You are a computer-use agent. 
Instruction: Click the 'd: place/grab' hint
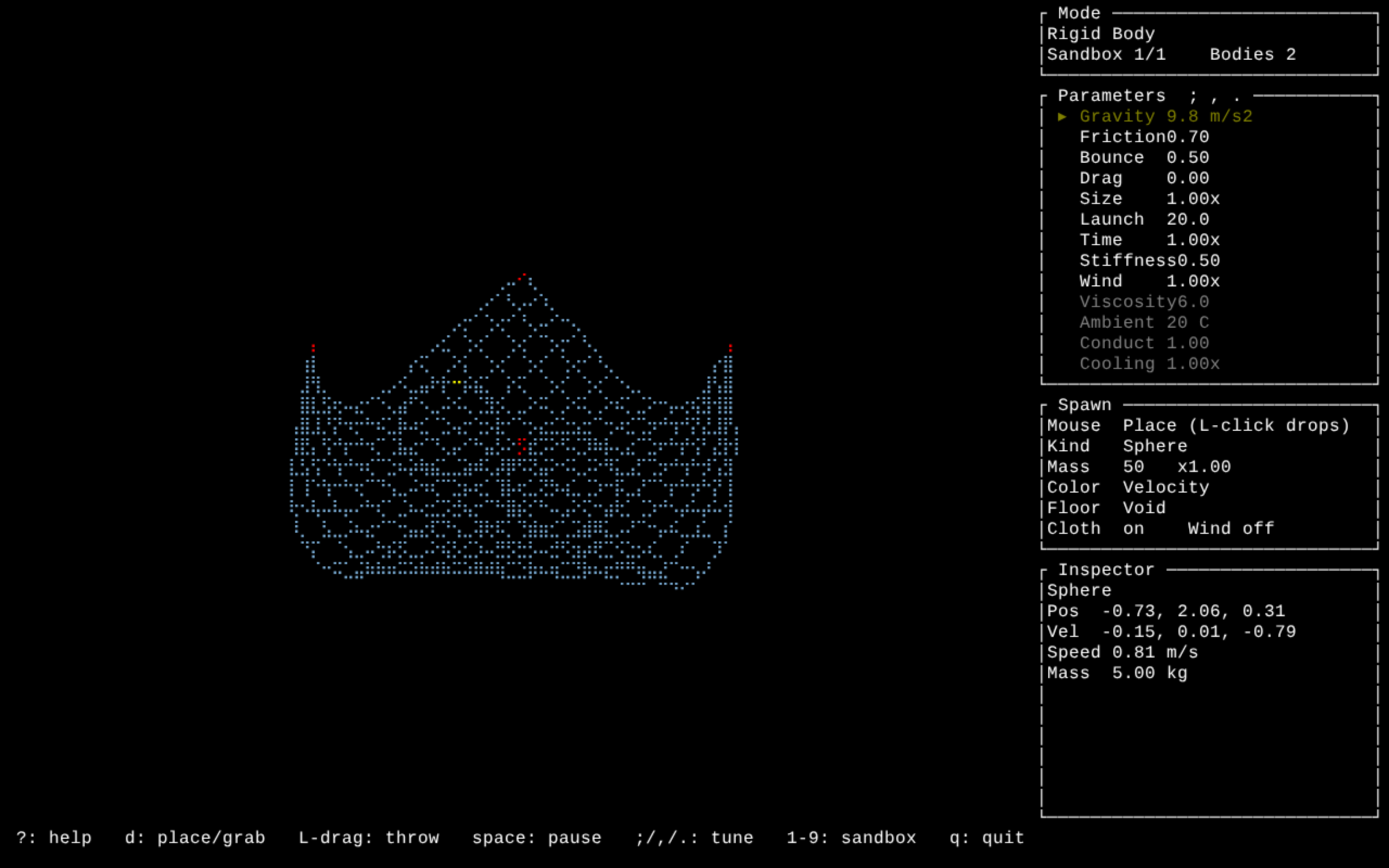195,838
